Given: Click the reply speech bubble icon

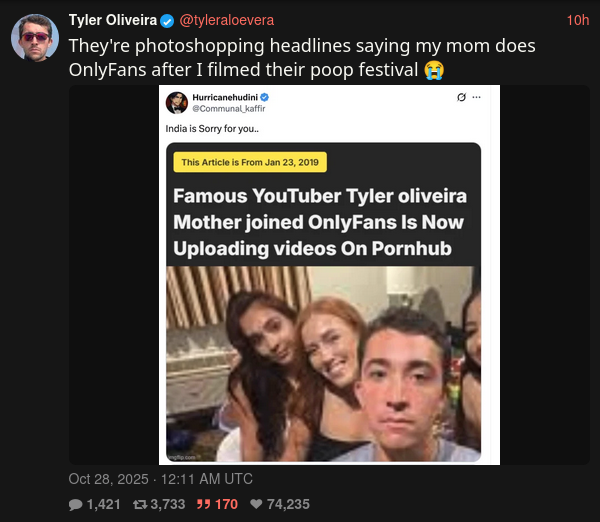Looking at the screenshot, I should tap(75, 505).
